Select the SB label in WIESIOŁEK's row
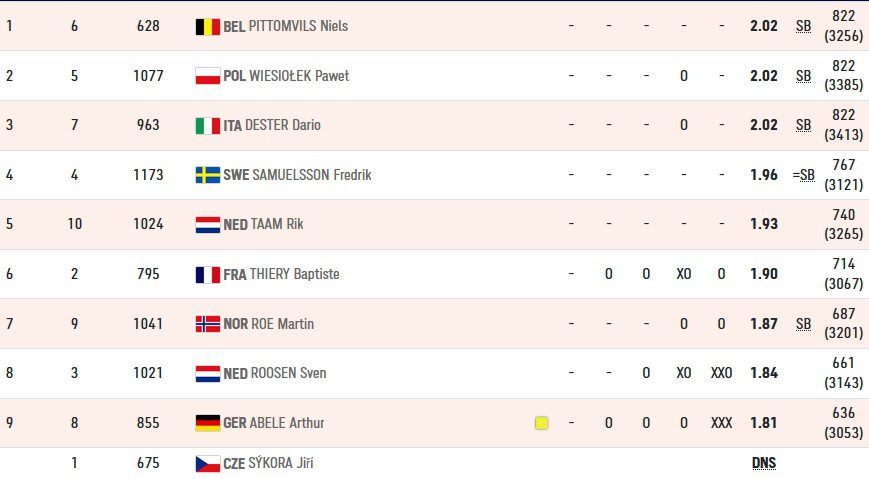869x478 pixels. tap(803, 76)
